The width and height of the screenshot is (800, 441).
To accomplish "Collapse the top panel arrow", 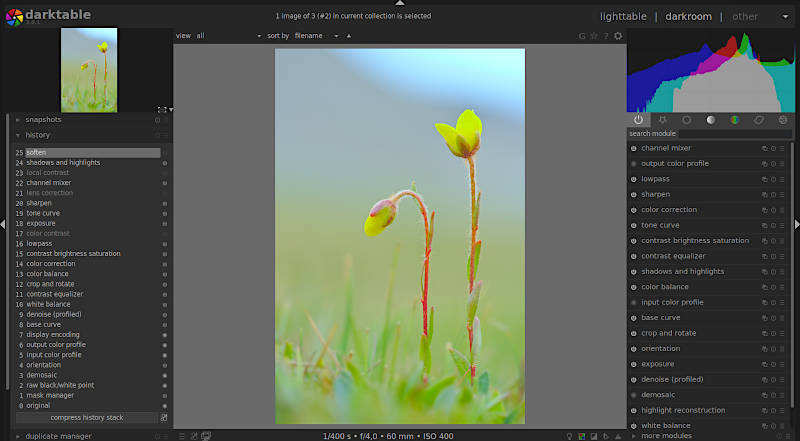I will point(400,3).
